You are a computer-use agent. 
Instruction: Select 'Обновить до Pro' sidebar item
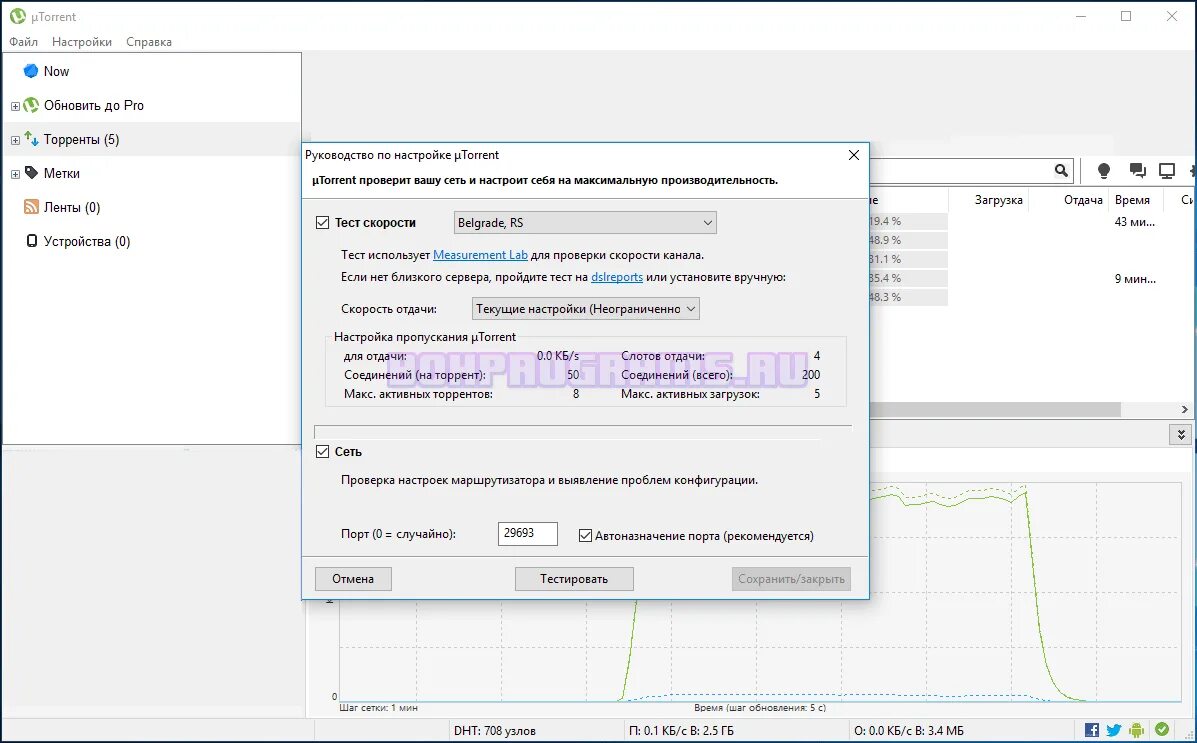pos(94,105)
